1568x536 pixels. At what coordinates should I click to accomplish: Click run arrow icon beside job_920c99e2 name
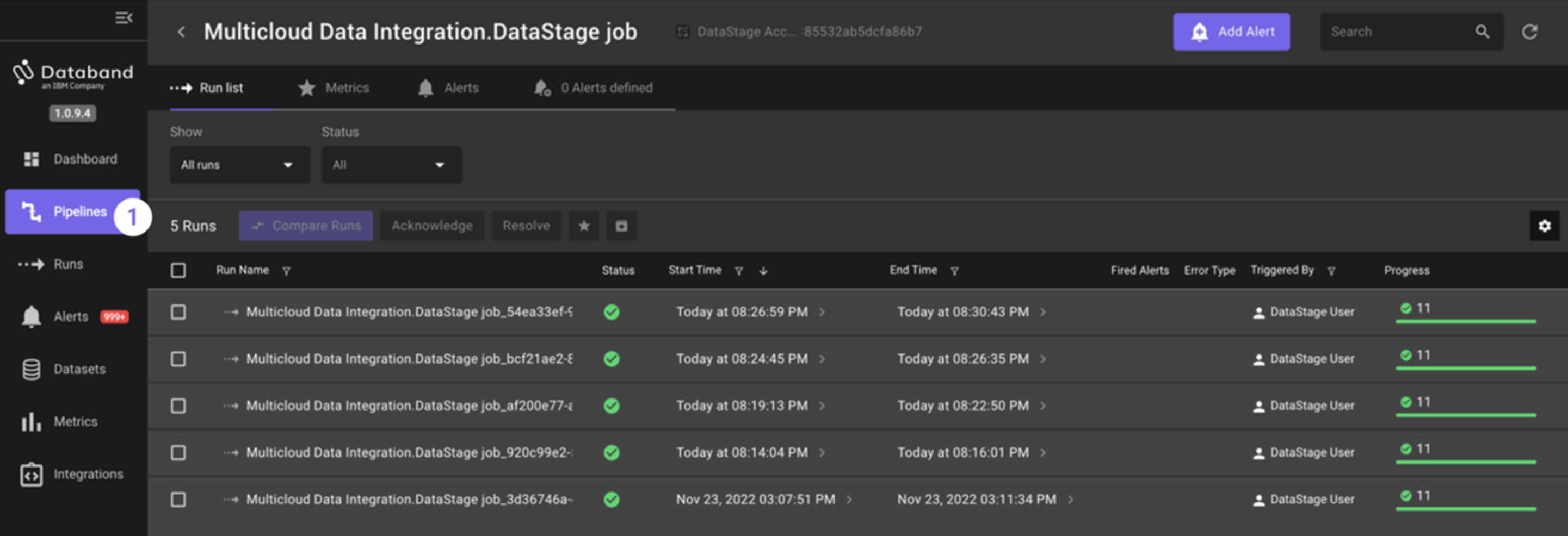[x=231, y=453]
